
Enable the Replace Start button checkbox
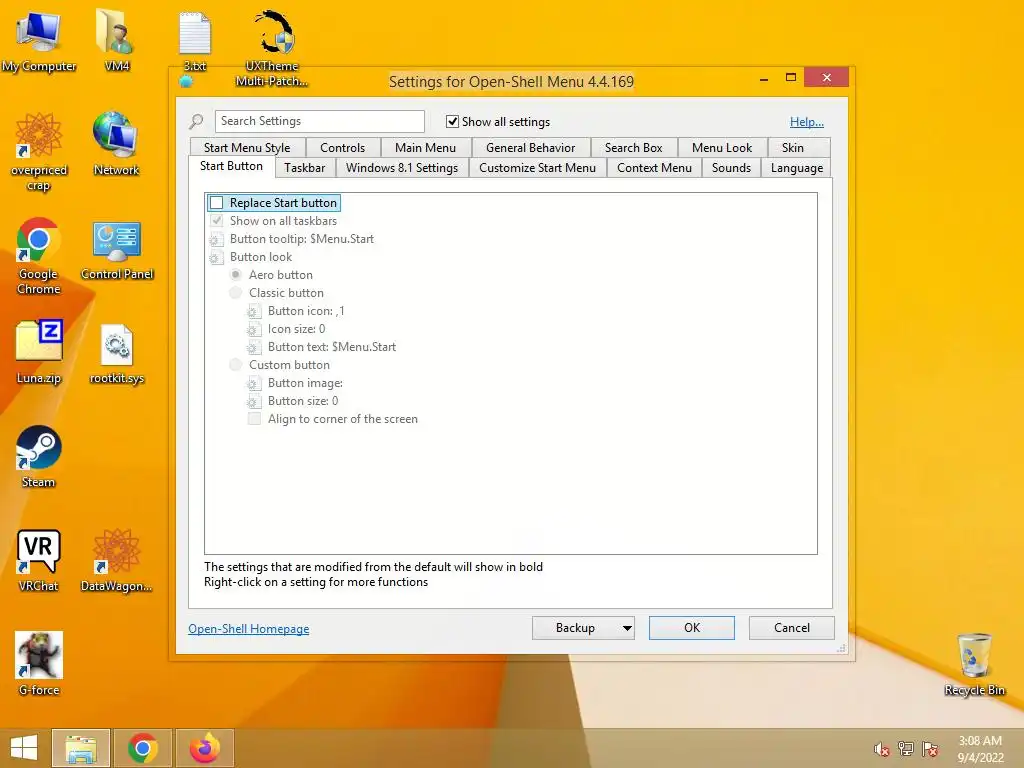[x=217, y=202]
